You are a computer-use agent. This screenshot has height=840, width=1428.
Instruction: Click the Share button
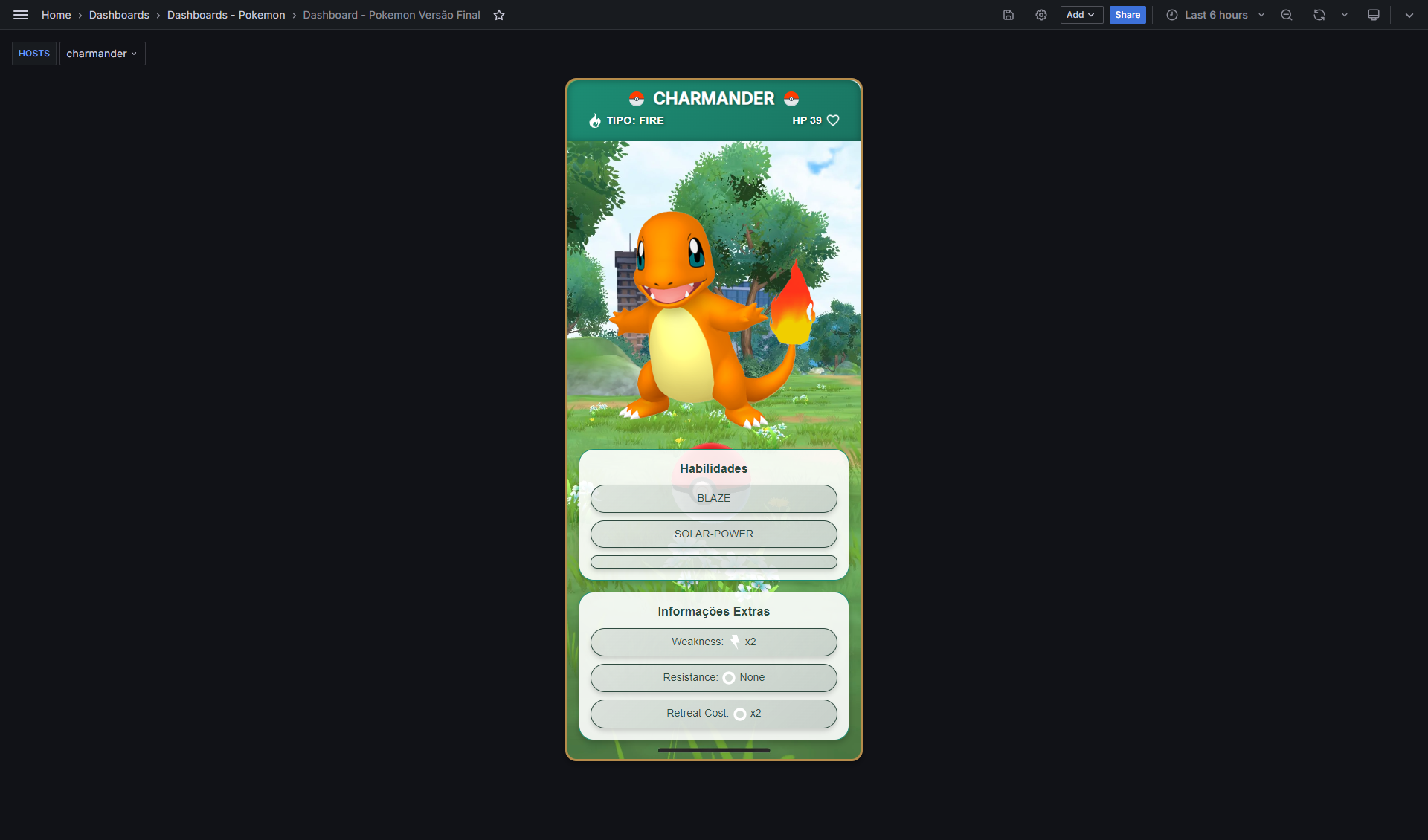(x=1128, y=15)
